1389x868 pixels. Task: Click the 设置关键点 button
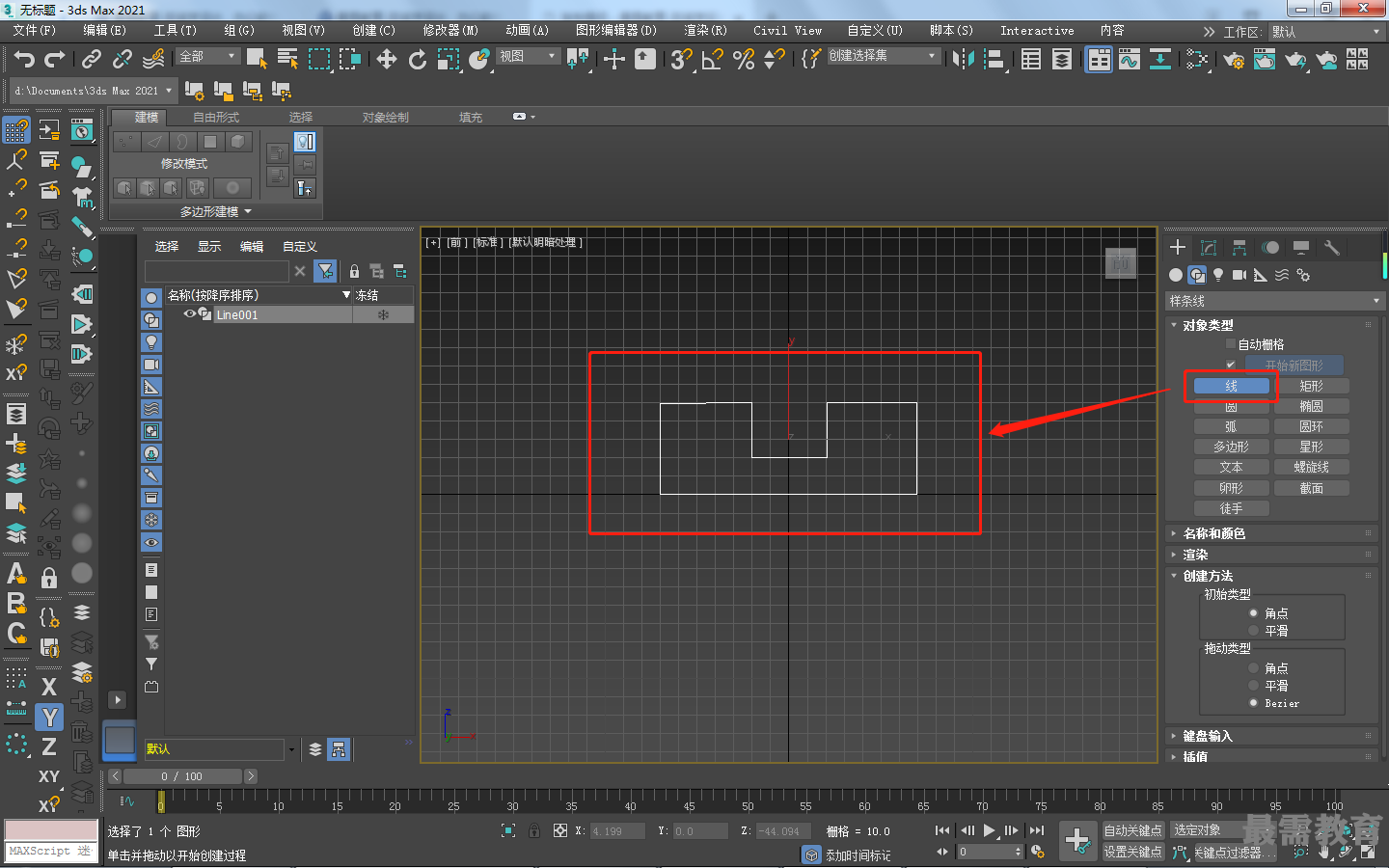coord(1133,852)
